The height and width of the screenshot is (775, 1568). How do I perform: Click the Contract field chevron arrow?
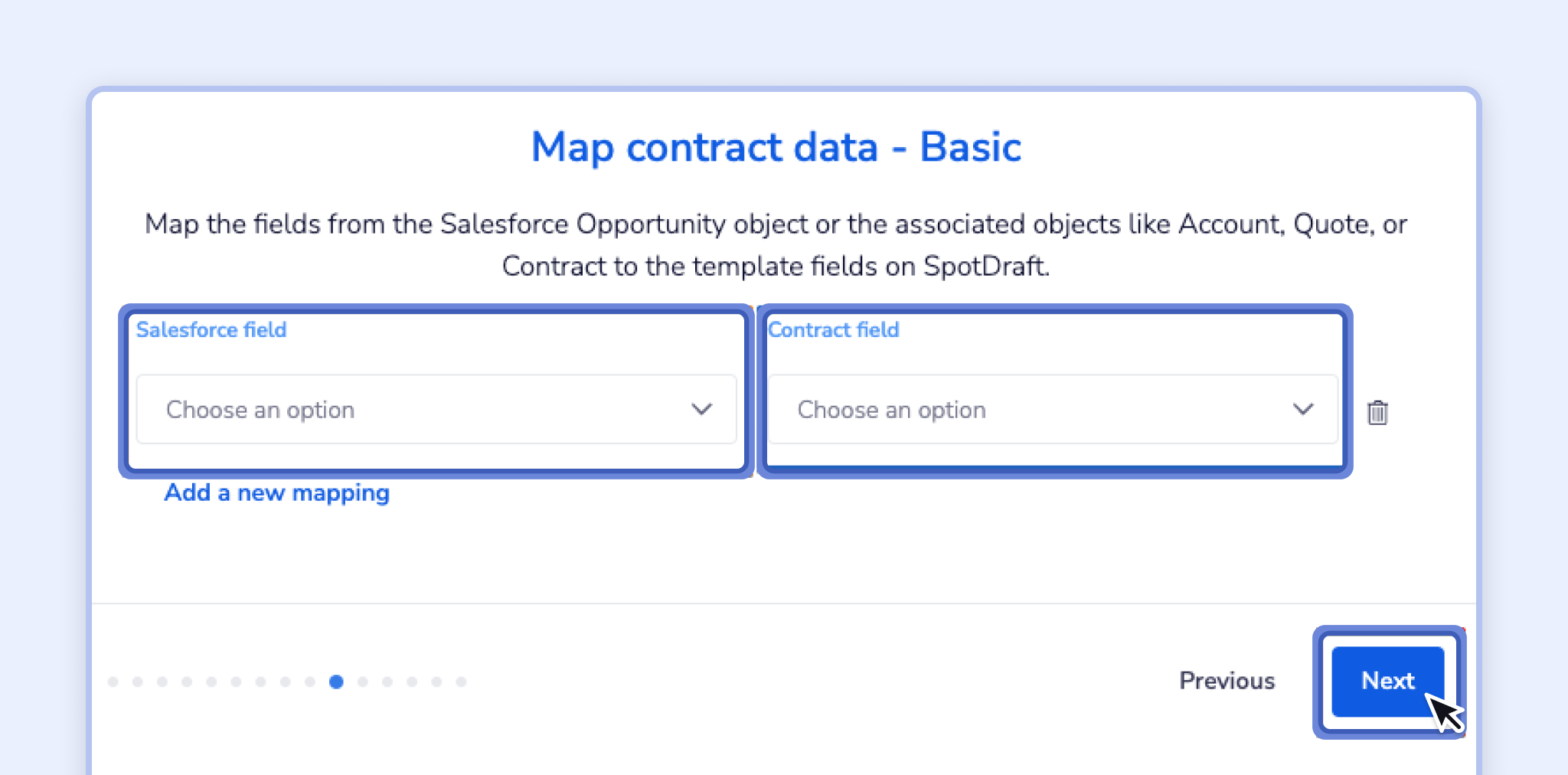pos(1303,410)
